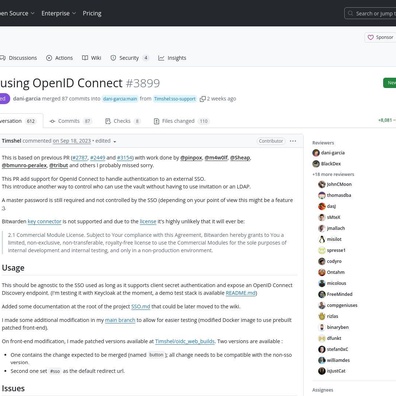Click micolous reviewer avatar
The image size is (396, 396).
tap(322, 283)
